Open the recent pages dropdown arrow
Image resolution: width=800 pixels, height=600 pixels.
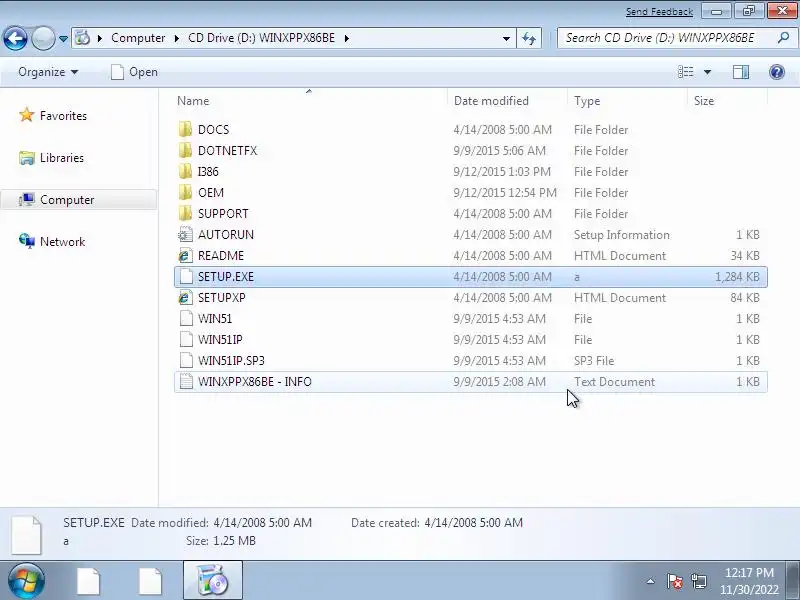pos(63,39)
